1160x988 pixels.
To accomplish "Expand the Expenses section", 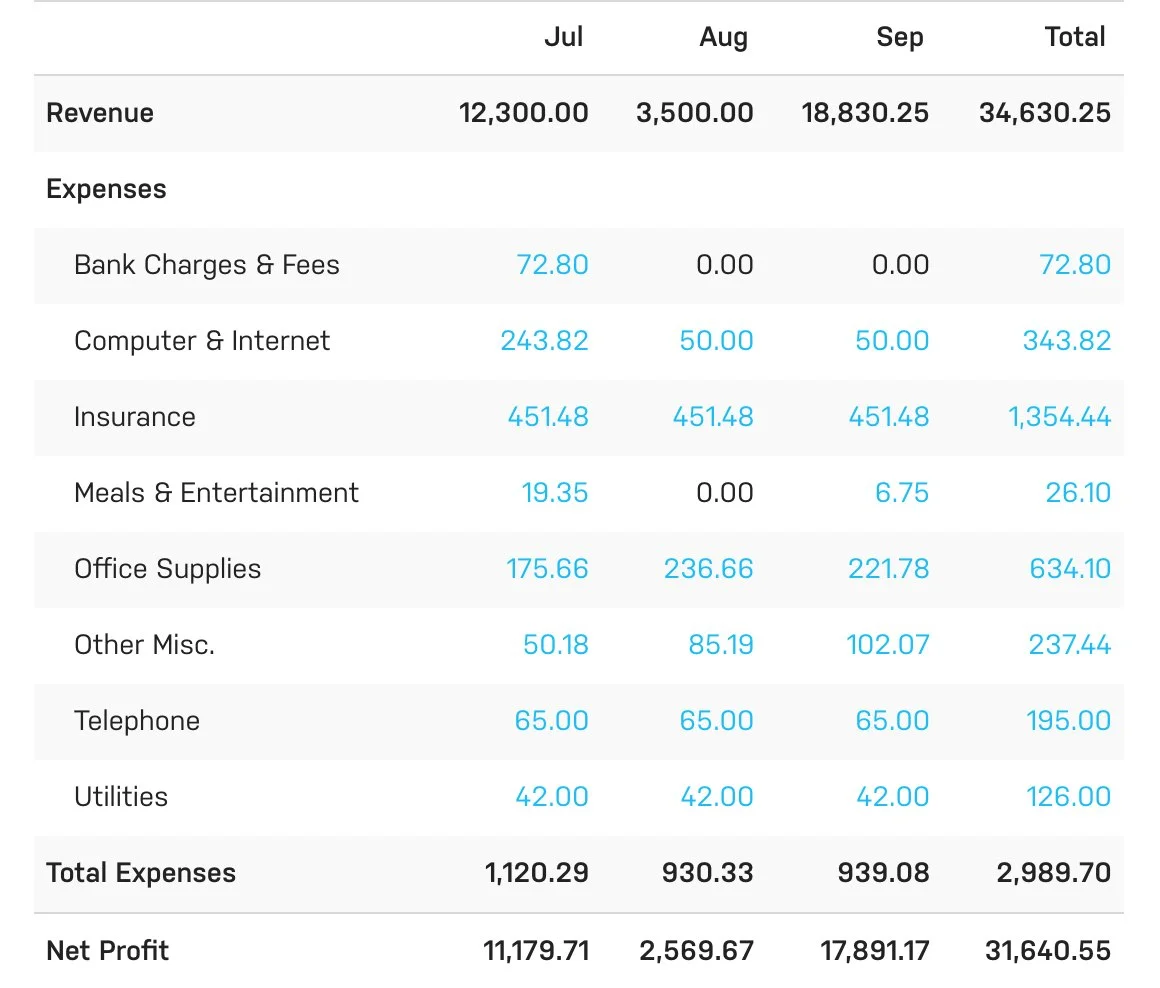I will (106, 189).
